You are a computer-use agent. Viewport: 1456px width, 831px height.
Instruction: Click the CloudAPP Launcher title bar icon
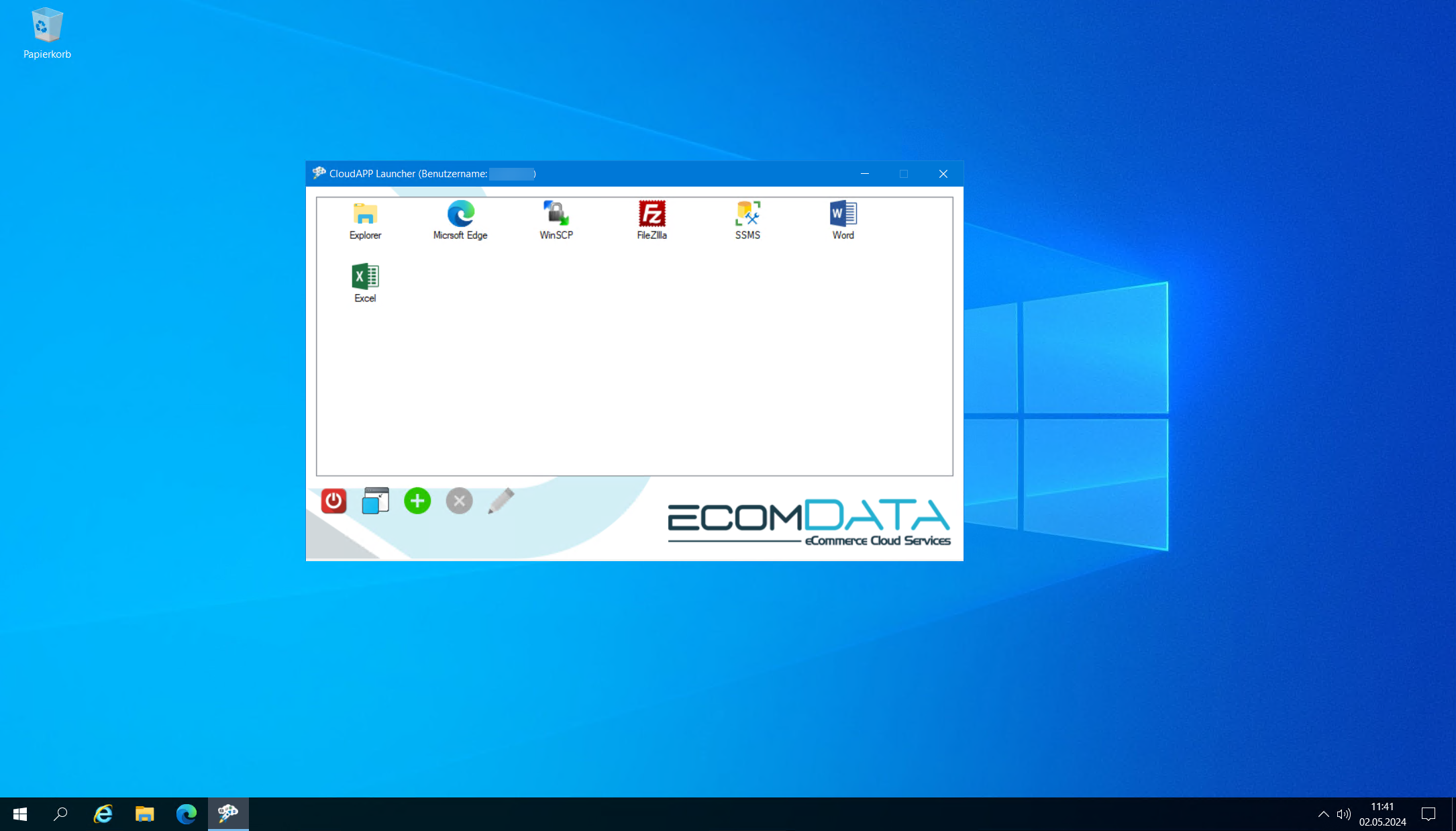pos(319,173)
